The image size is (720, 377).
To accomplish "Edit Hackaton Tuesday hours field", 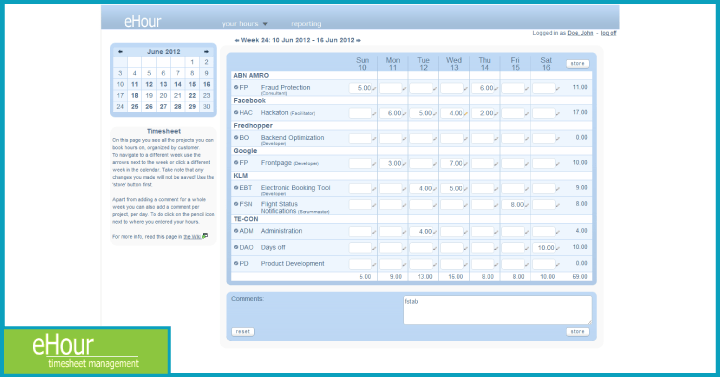I will [x=421, y=113].
